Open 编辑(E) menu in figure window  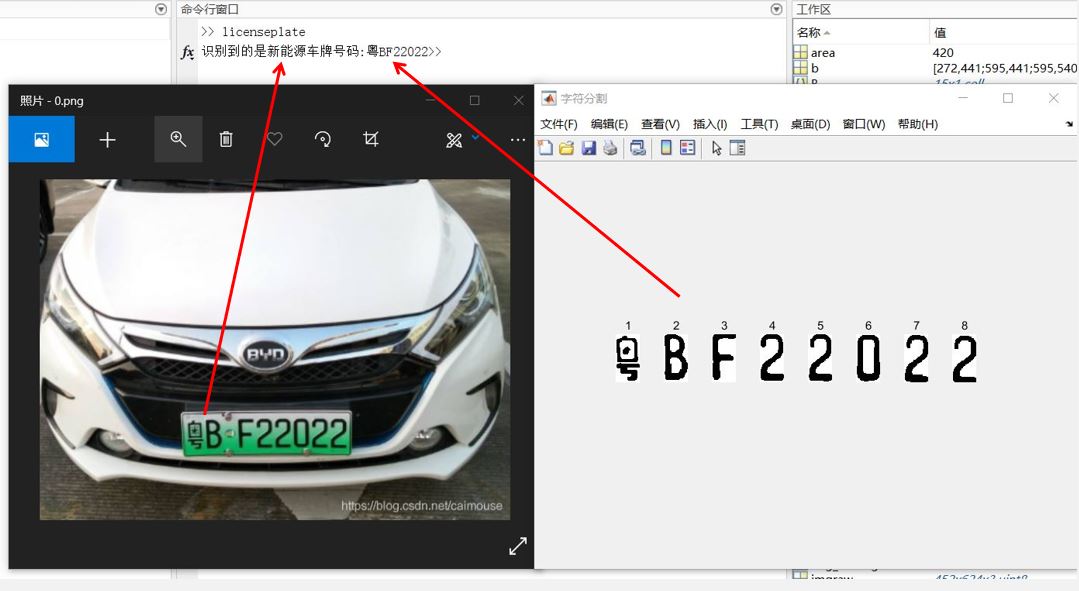point(609,125)
